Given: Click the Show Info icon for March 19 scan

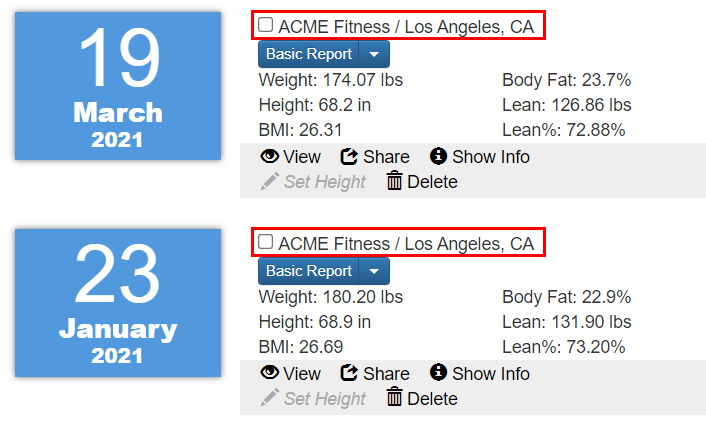Looking at the screenshot, I should point(438,156).
